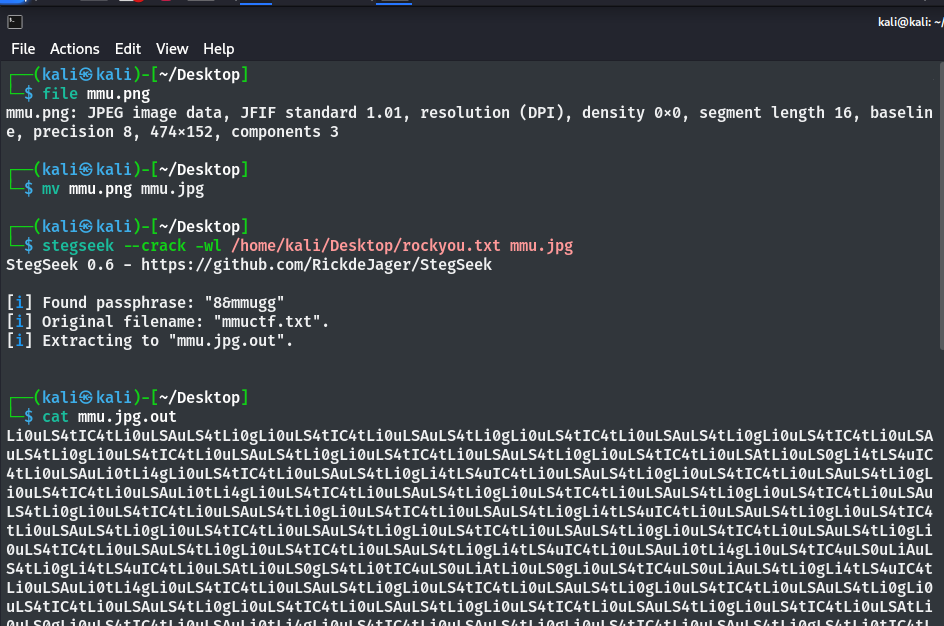Click the extracted file name "mmu.jpg.out"
Viewport: 944px width, 626px height.
coord(226,341)
